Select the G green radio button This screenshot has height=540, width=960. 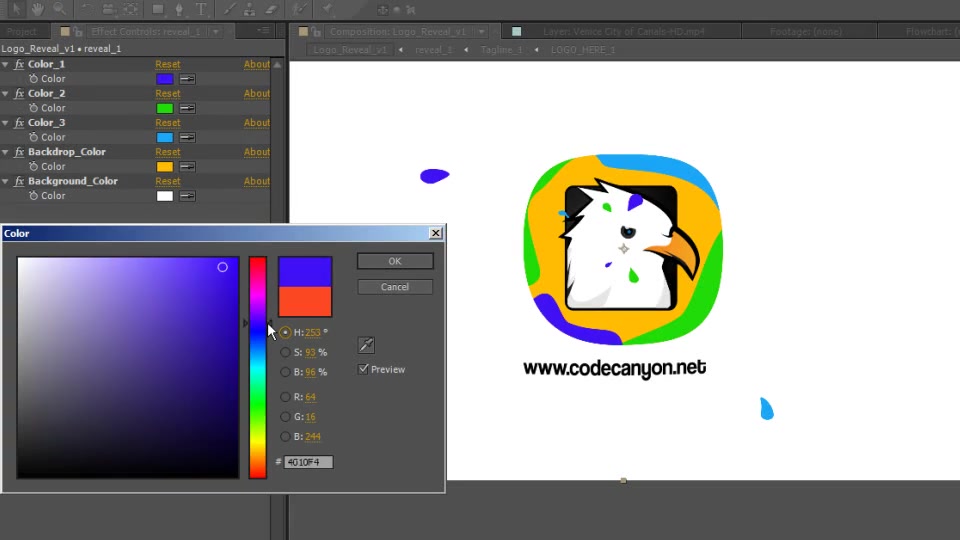coord(285,417)
